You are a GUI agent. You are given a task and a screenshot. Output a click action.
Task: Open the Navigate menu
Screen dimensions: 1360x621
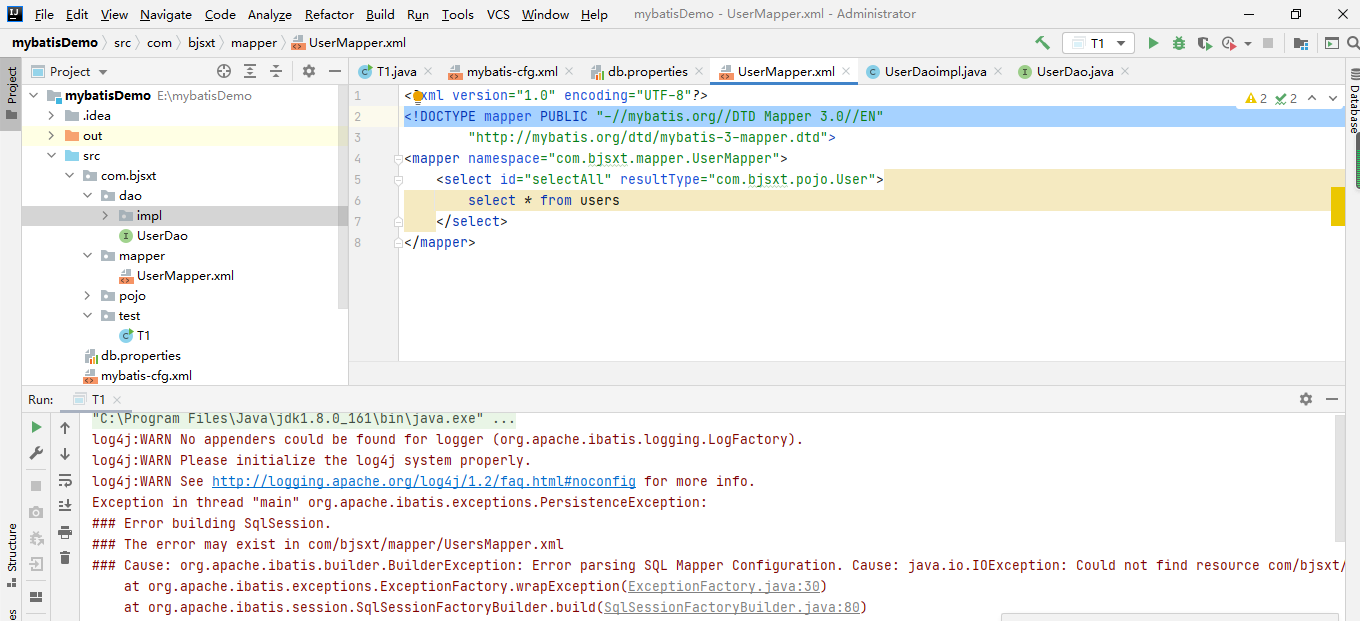point(166,14)
